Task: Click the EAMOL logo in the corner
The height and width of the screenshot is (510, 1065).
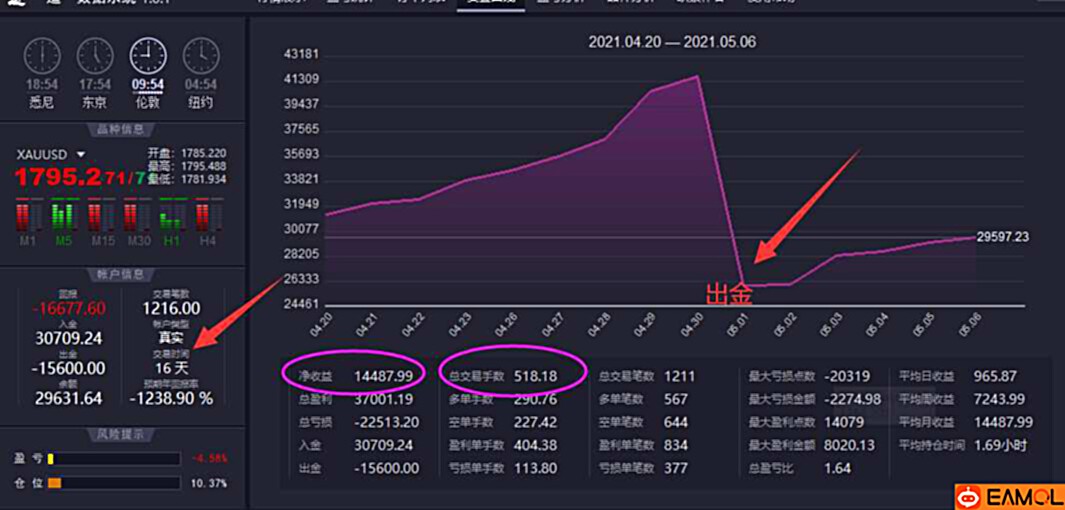Action: point(1007,495)
